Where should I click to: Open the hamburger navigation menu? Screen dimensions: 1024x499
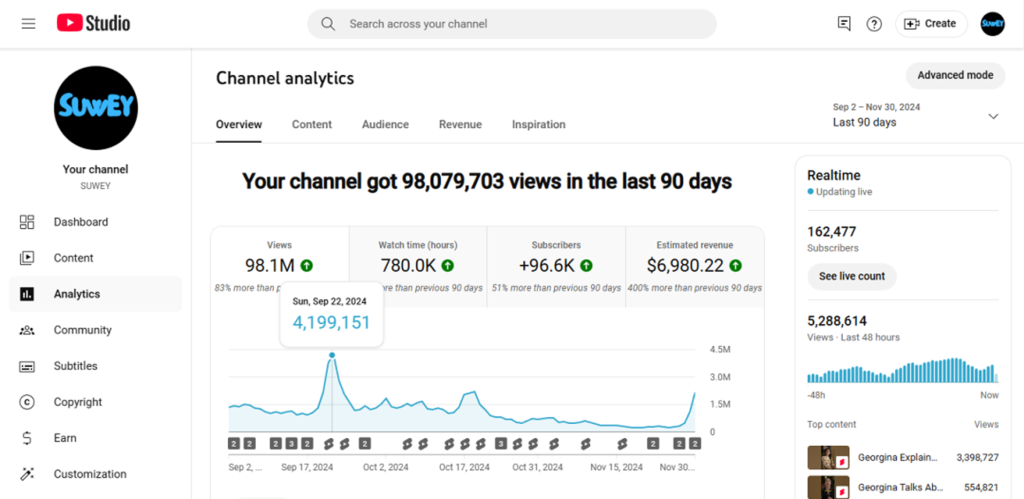(28, 24)
